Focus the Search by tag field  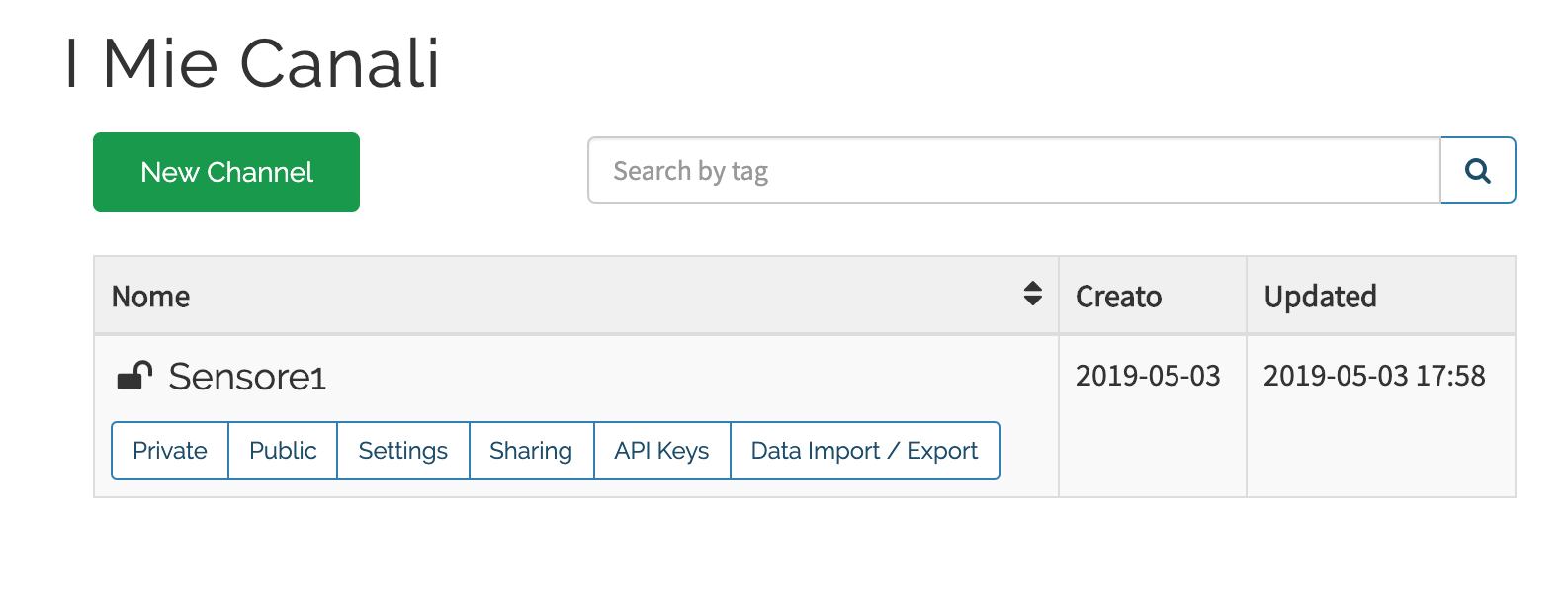coord(1014,171)
